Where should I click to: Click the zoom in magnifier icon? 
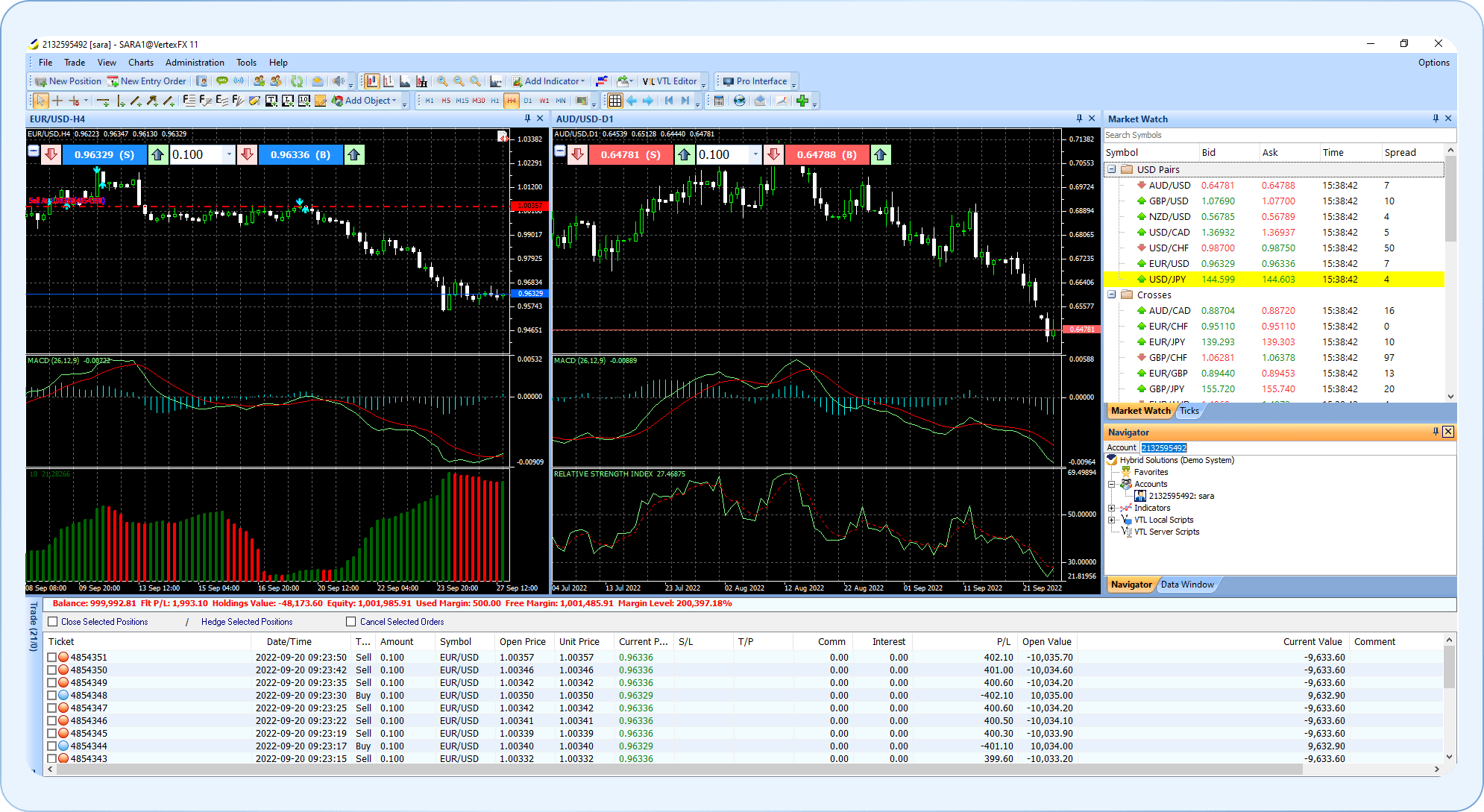[x=442, y=81]
